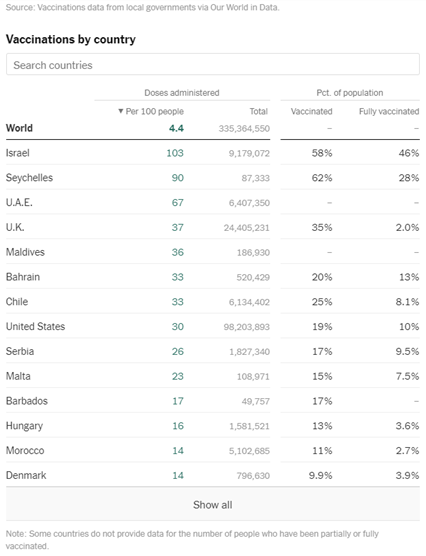Image resolution: width=426 pixels, height=556 pixels.
Task: Click Denmark in the country list
Action: tap(26, 475)
